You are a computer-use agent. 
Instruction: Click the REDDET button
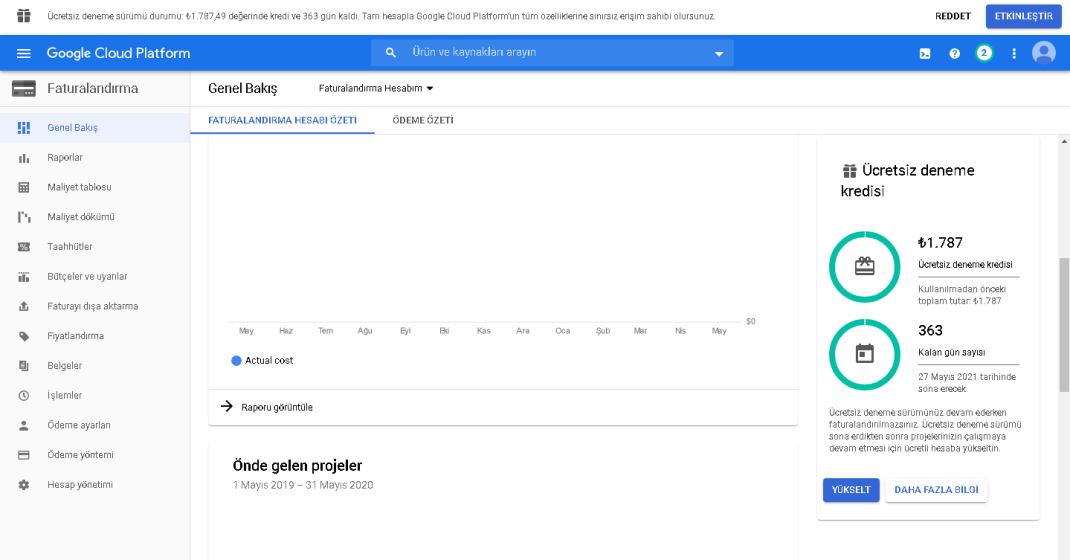tap(953, 16)
